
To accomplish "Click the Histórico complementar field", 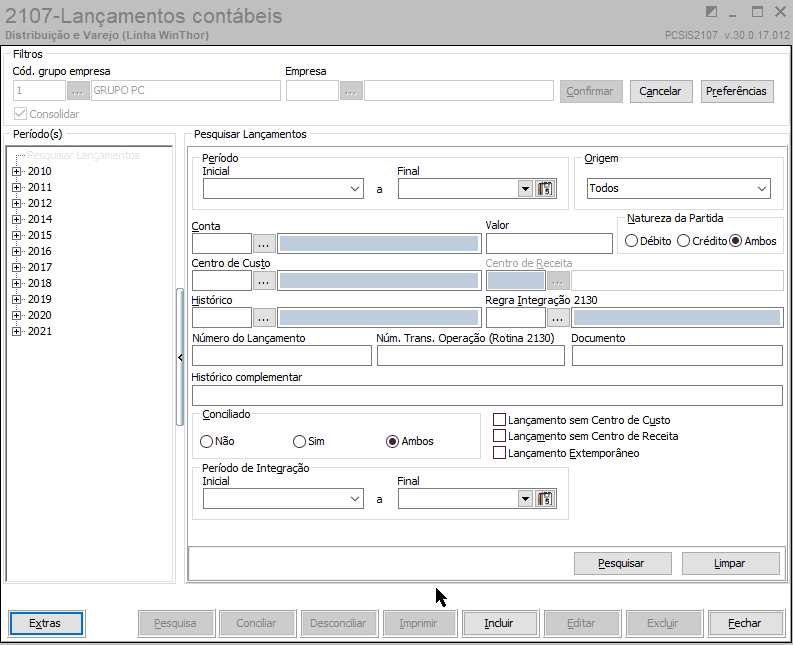I will tap(487, 396).
